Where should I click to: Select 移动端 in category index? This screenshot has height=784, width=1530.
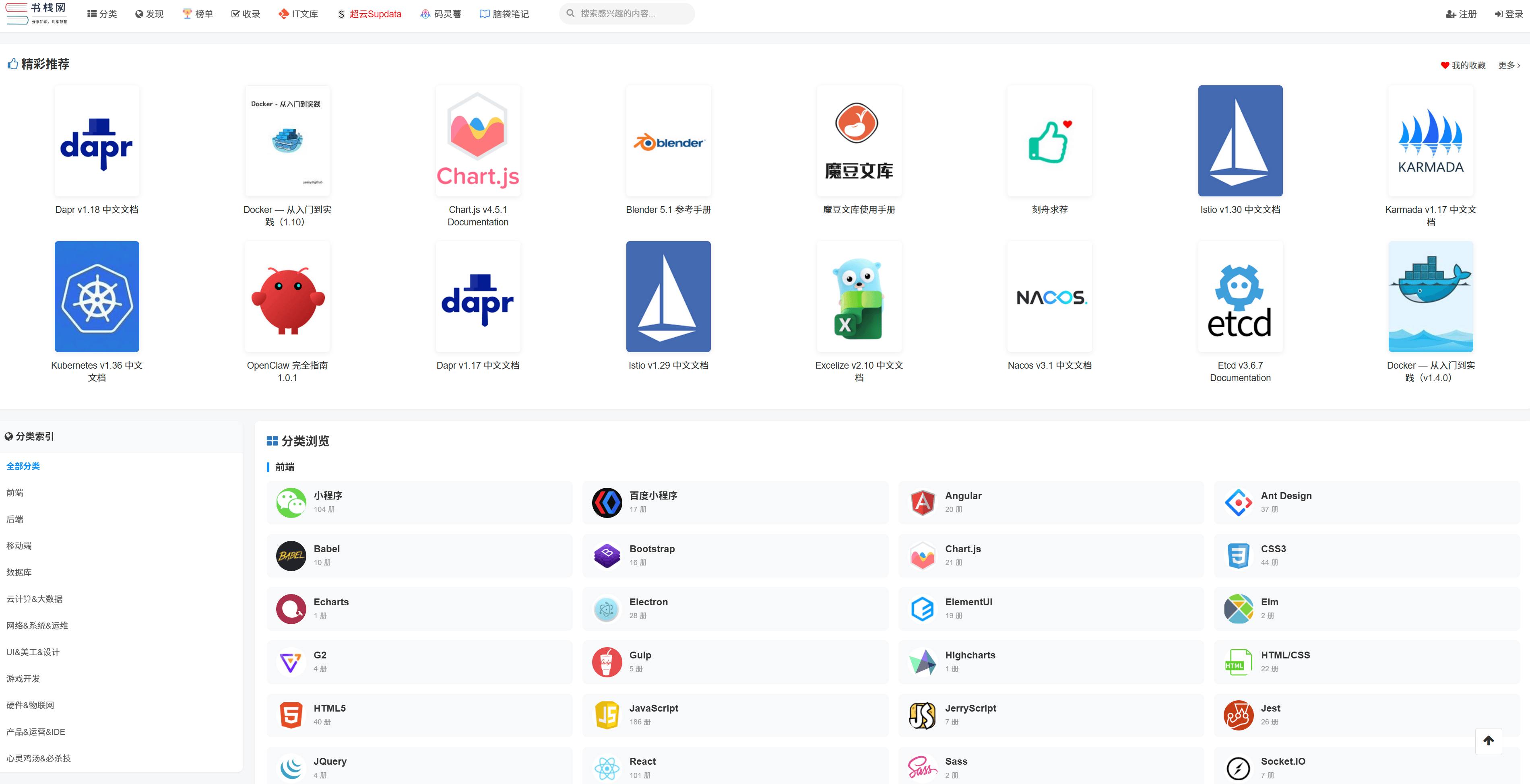pyautogui.click(x=19, y=546)
